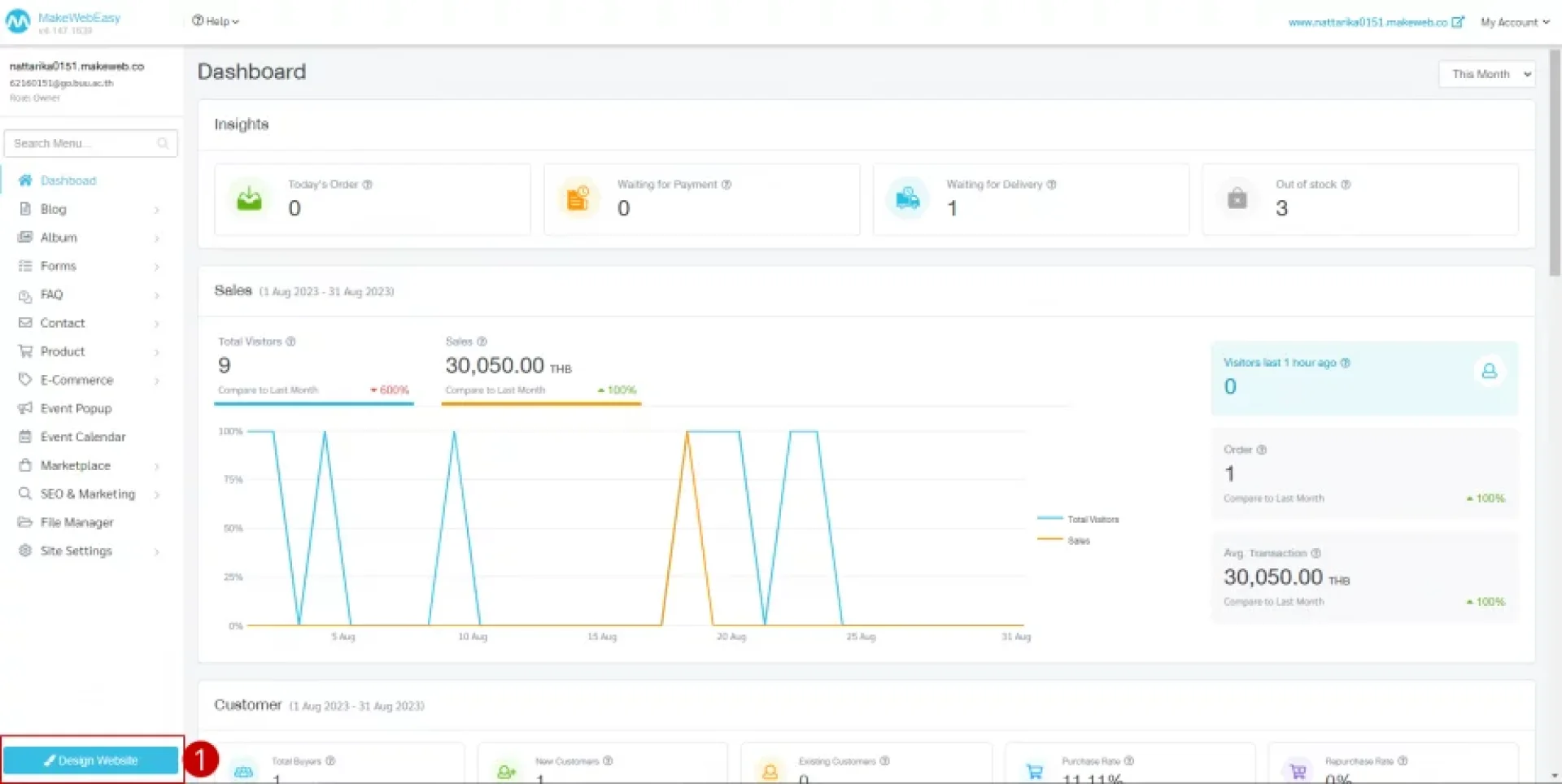Viewport: 1562px width, 784px height.
Task: Open the Help menu
Action: pyautogui.click(x=216, y=21)
